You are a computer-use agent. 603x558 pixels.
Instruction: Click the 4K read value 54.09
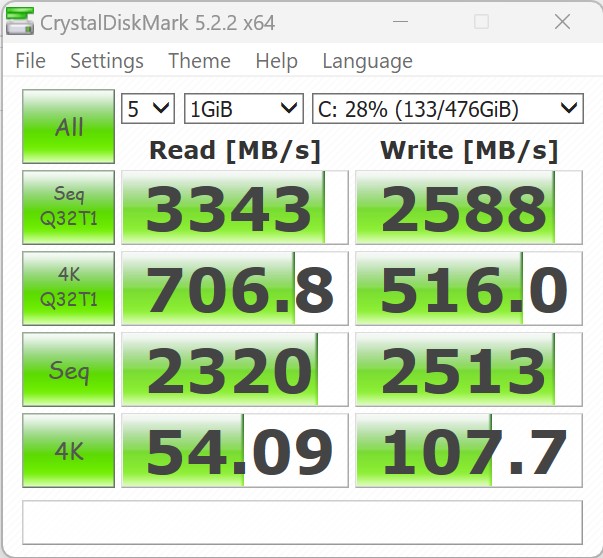click(x=235, y=451)
